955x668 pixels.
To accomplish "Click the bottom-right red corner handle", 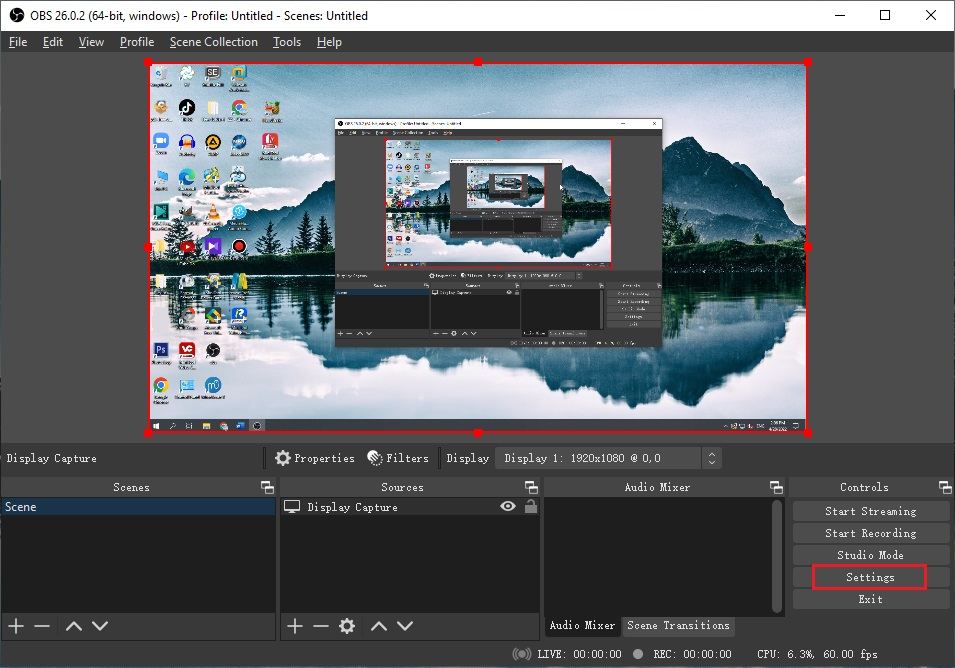I will (808, 433).
